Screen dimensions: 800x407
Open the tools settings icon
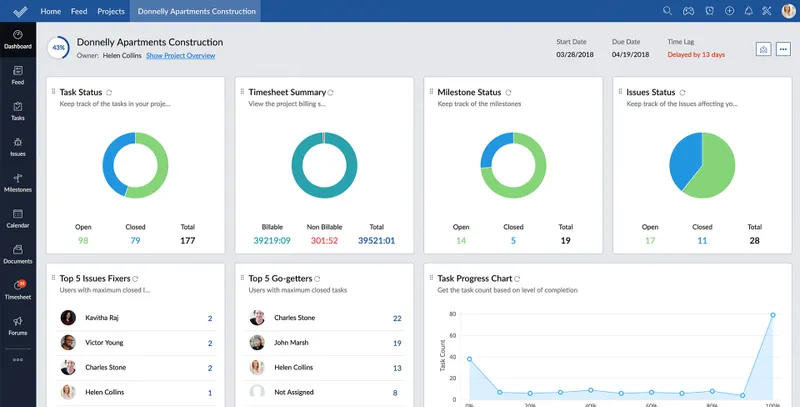(767, 11)
